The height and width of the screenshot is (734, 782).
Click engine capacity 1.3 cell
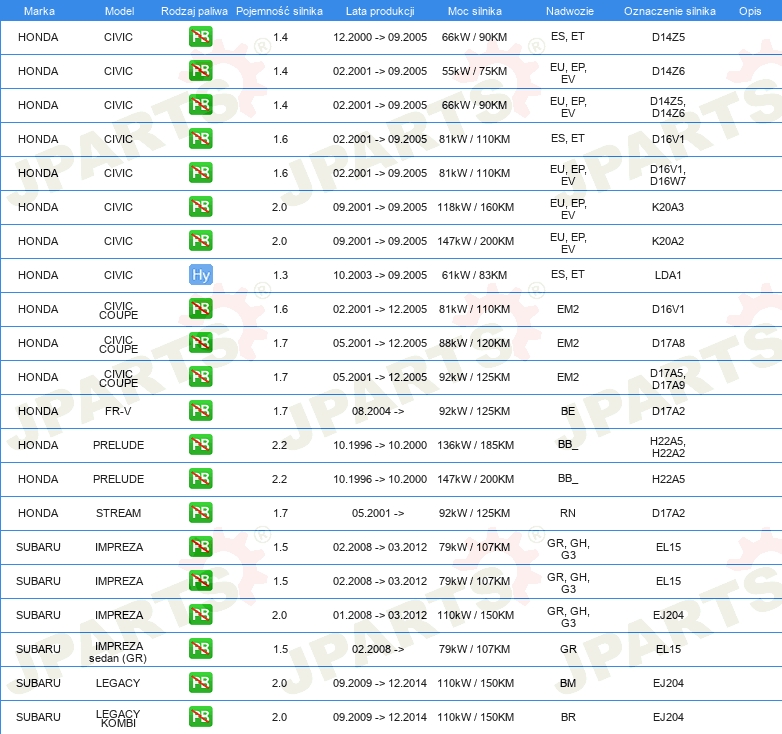(280, 275)
